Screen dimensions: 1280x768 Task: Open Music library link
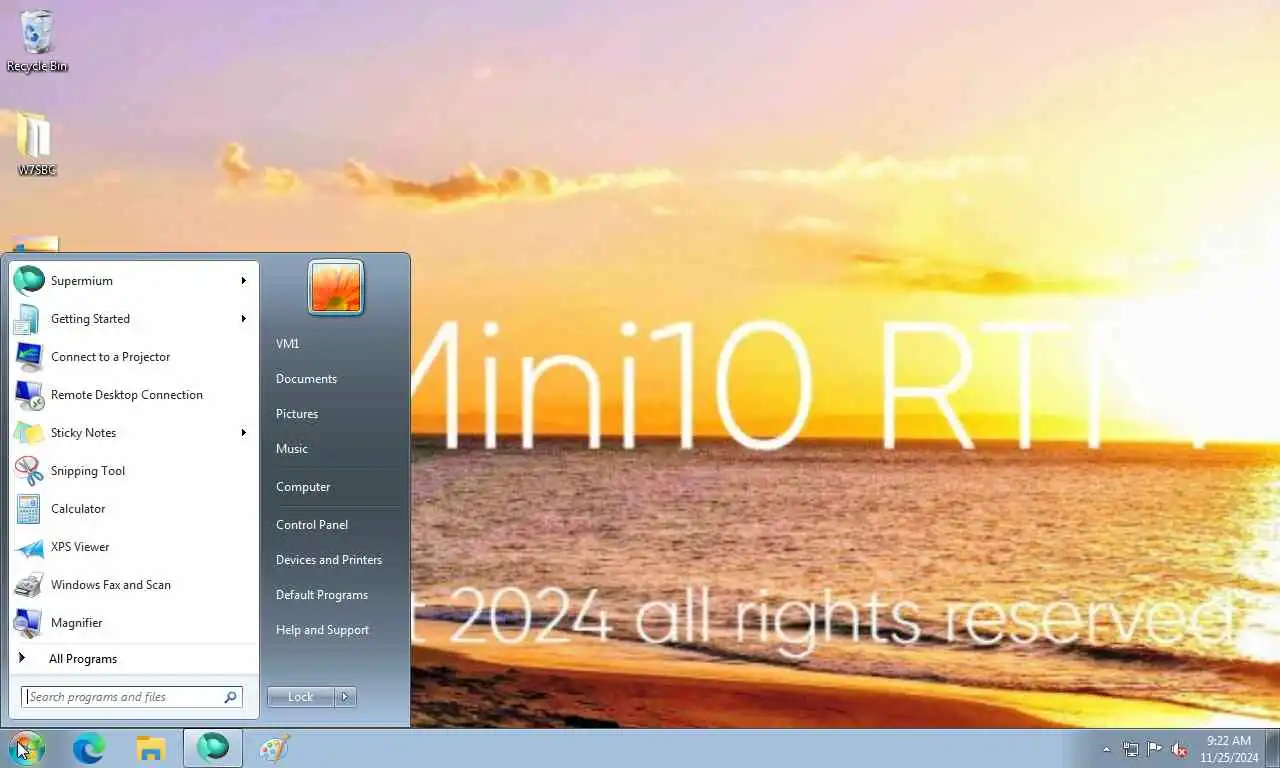click(292, 449)
